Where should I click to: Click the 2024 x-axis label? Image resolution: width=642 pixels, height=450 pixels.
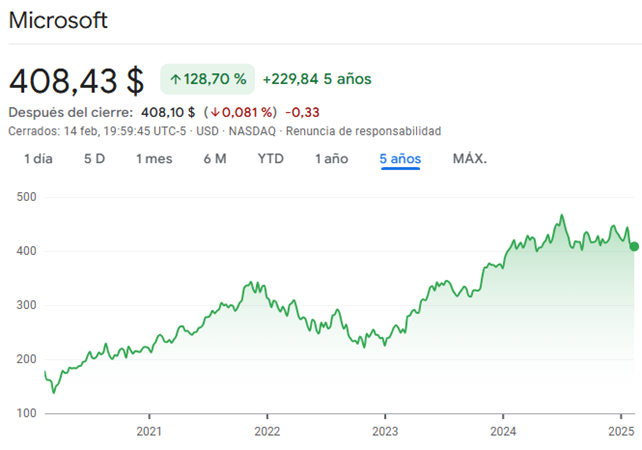point(503,432)
